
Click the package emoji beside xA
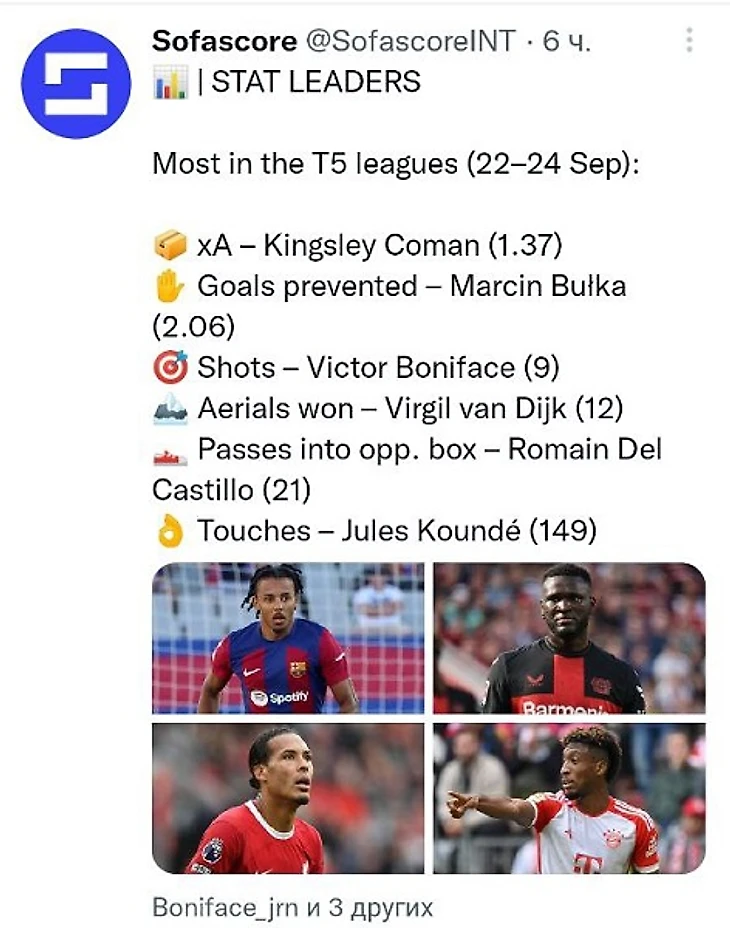[170, 245]
